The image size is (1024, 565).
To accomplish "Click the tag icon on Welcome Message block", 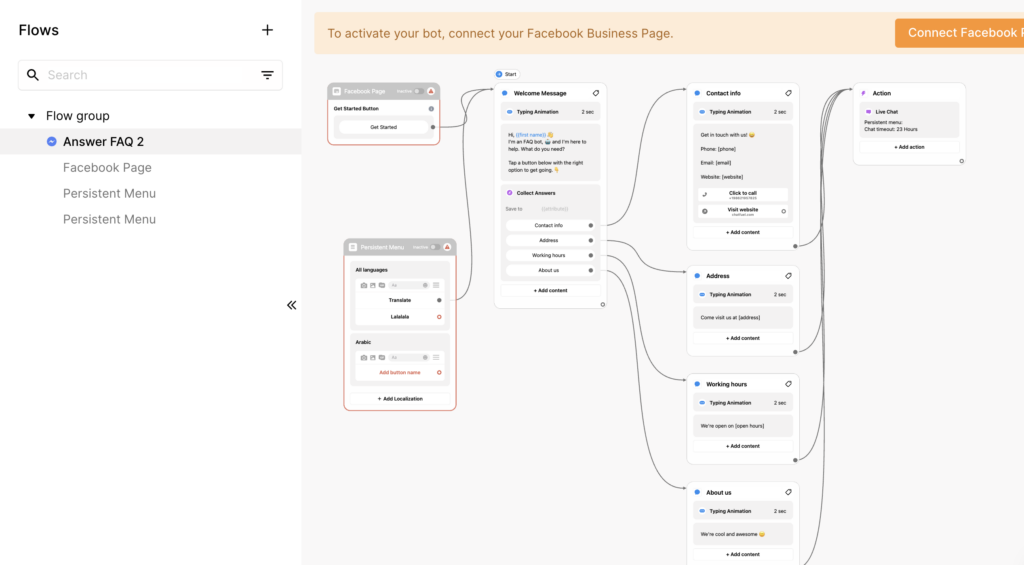I will 596,93.
